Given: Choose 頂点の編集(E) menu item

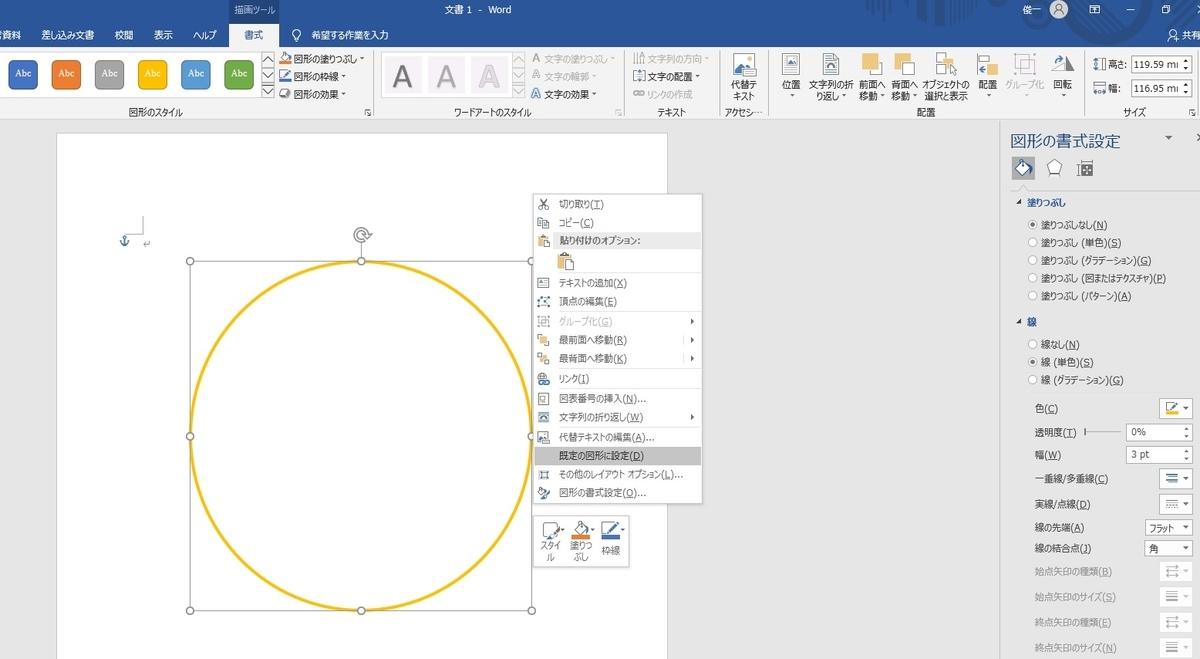Looking at the screenshot, I should 617,301.
